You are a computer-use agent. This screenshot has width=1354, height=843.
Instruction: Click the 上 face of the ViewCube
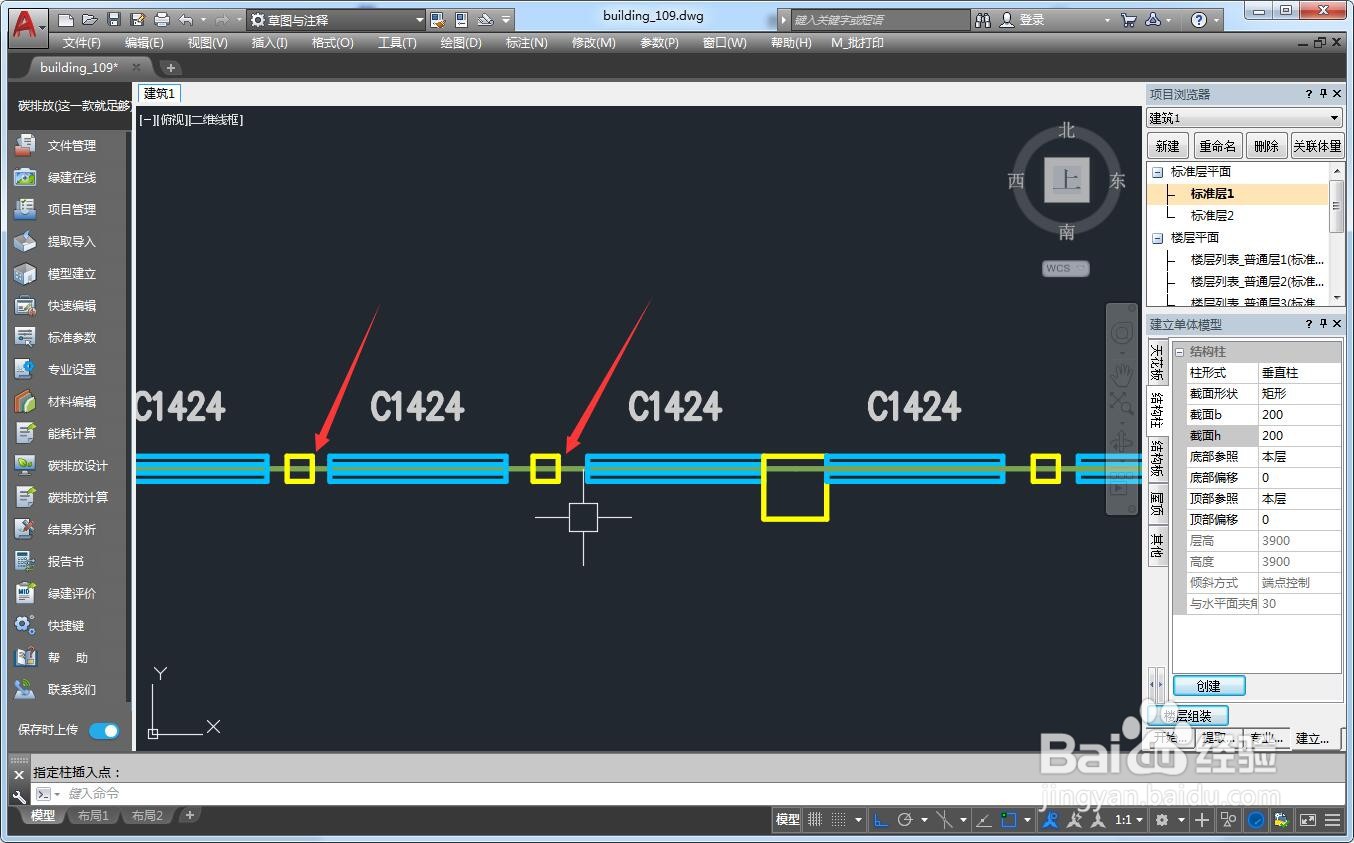click(1066, 181)
